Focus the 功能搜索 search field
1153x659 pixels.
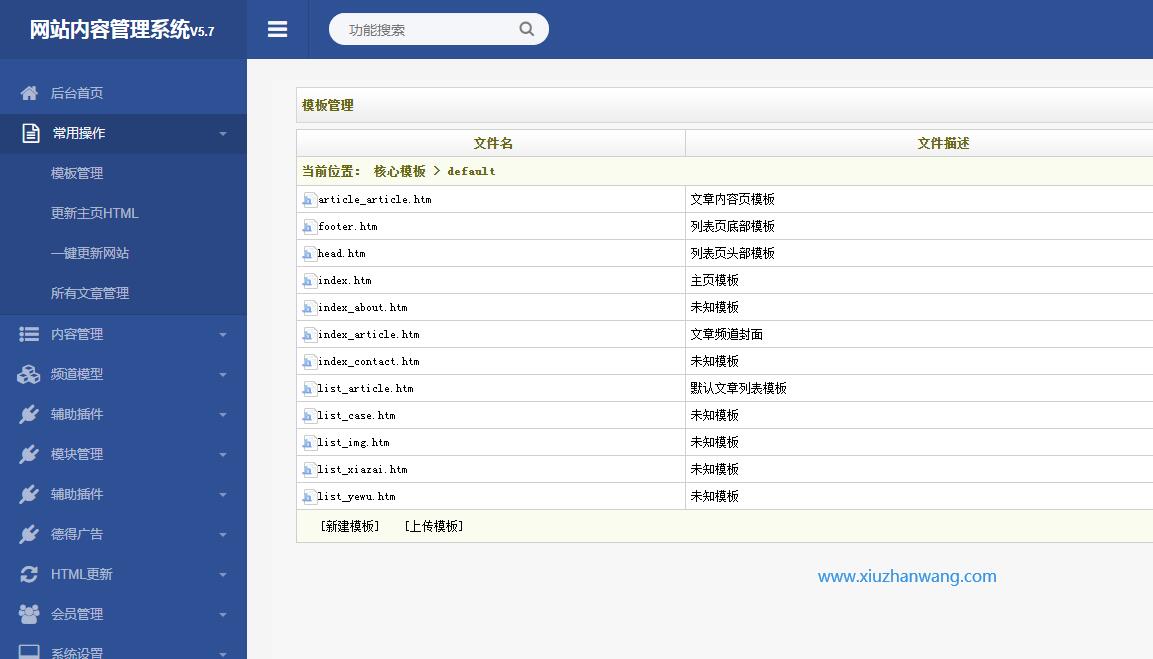click(x=425, y=30)
